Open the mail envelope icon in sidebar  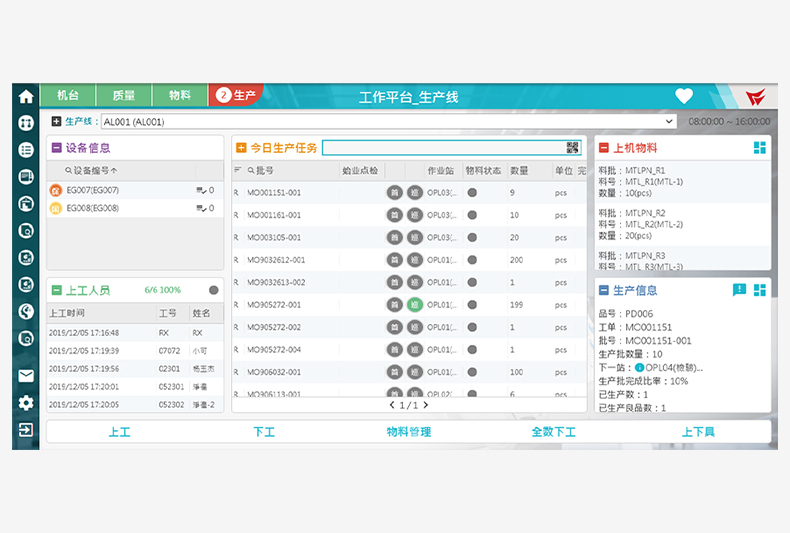click(26, 376)
